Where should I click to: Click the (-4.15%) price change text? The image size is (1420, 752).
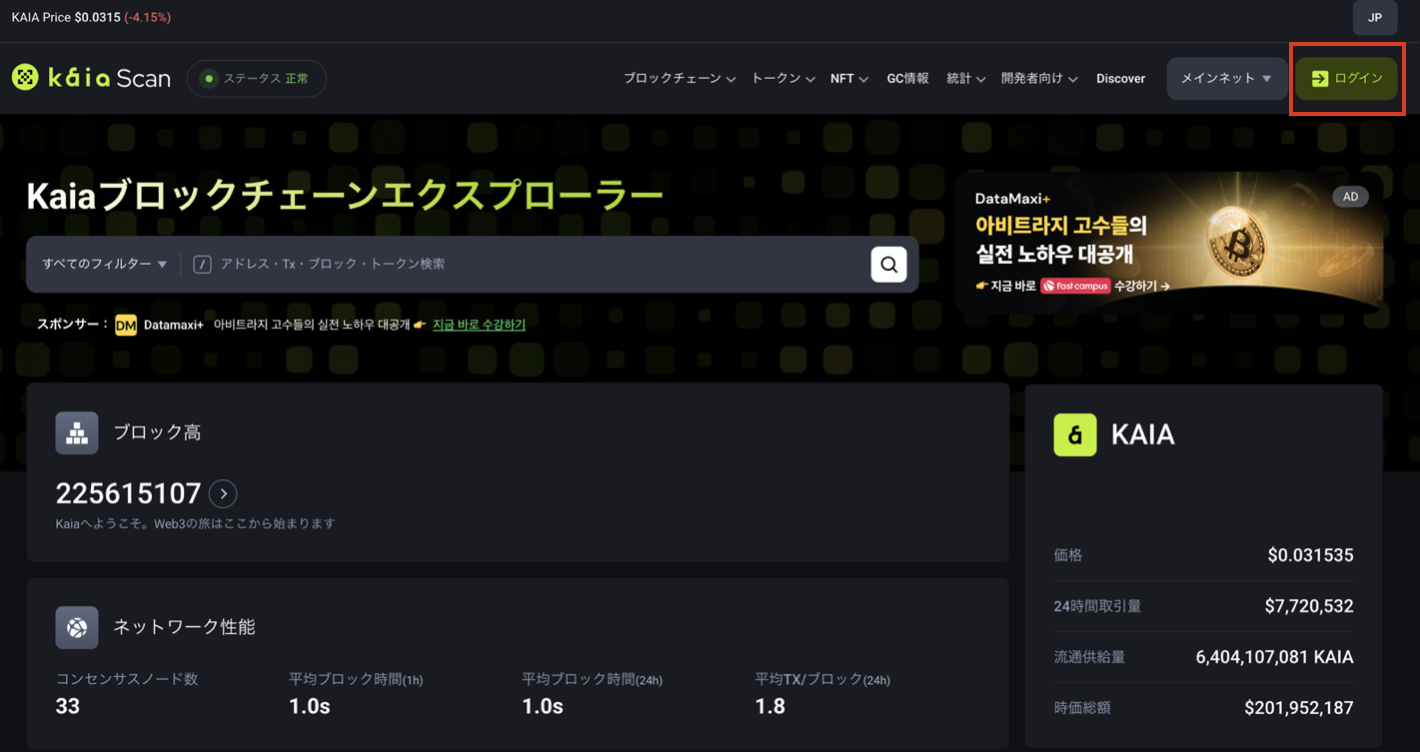click(147, 18)
